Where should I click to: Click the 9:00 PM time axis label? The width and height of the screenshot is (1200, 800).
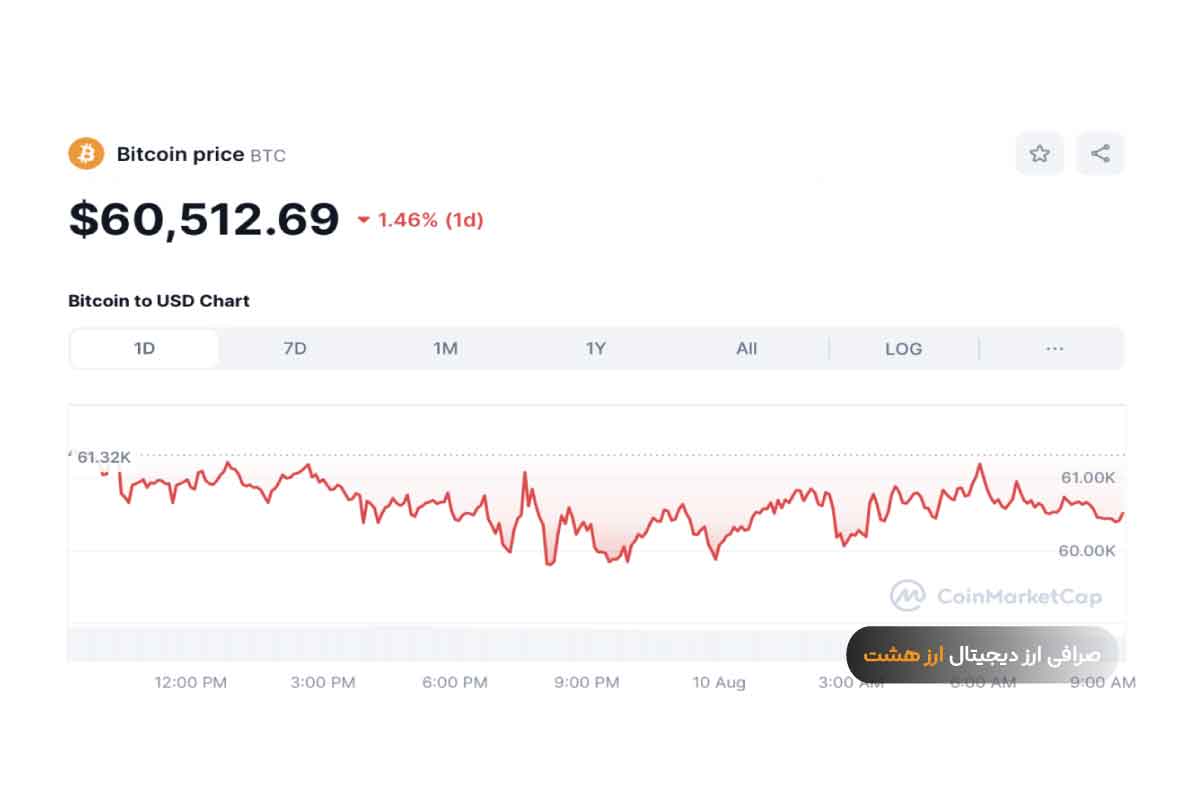[x=586, y=682]
